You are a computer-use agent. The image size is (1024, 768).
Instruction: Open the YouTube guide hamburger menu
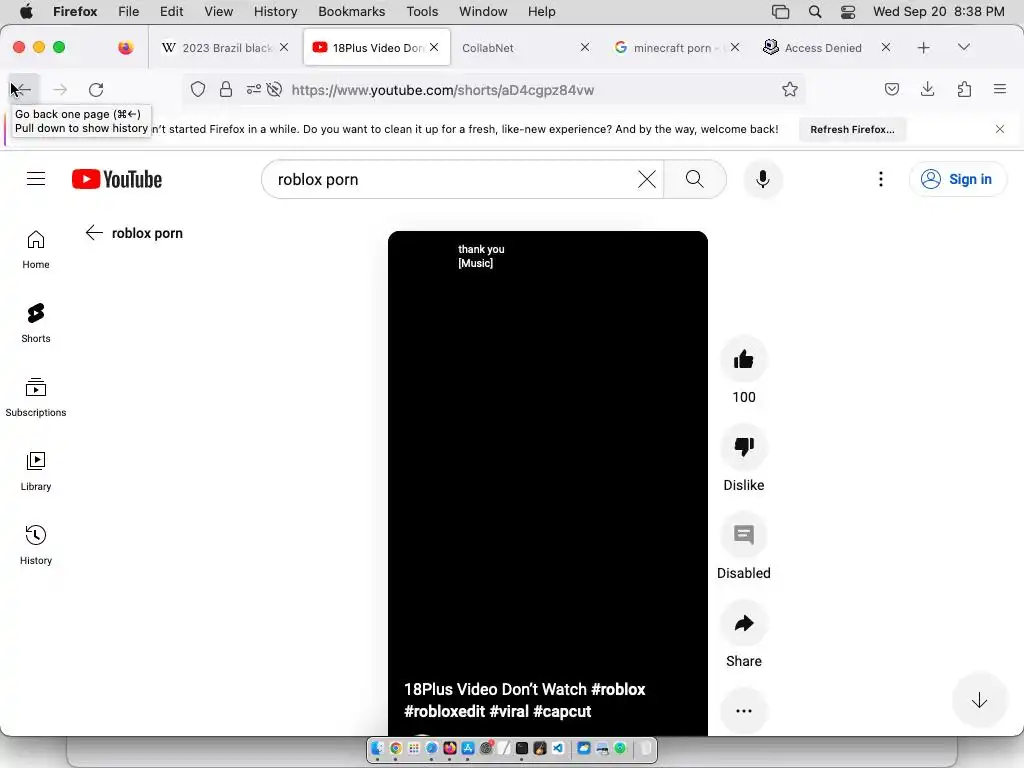coord(36,178)
